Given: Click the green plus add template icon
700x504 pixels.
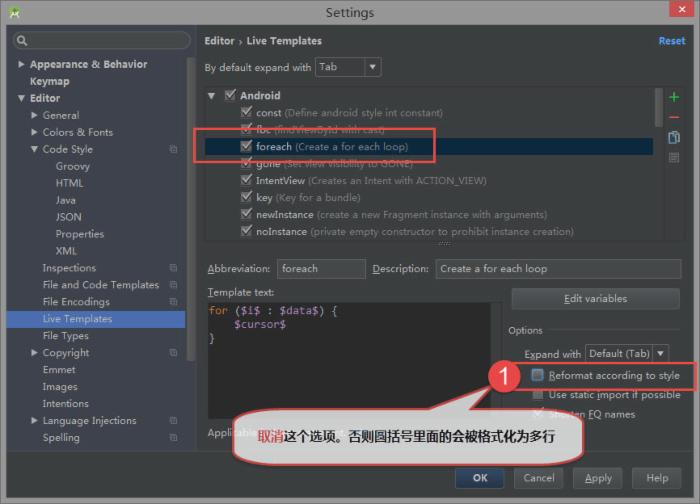Looking at the screenshot, I should coord(674,97).
